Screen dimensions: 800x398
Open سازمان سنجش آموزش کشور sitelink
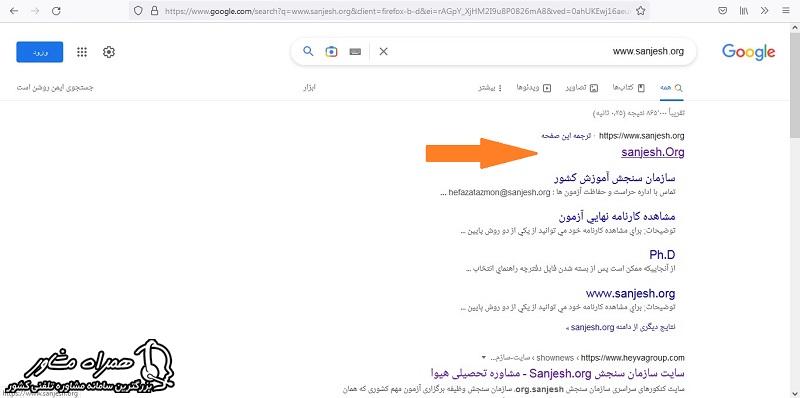tap(614, 178)
